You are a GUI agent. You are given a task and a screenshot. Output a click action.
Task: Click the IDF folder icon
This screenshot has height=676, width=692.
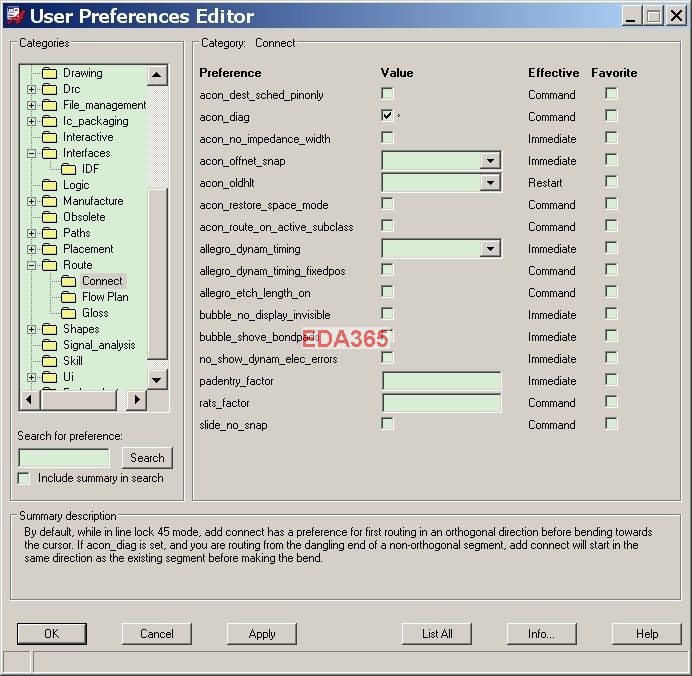click(x=68, y=169)
